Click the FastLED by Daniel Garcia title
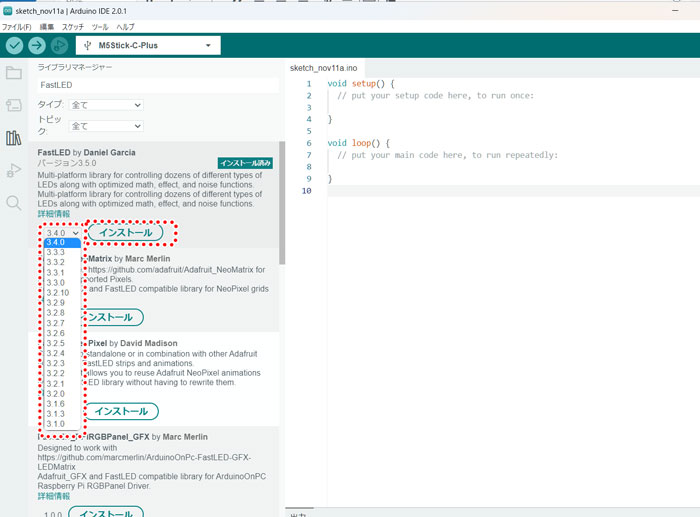The image size is (700, 517). tap(87, 152)
